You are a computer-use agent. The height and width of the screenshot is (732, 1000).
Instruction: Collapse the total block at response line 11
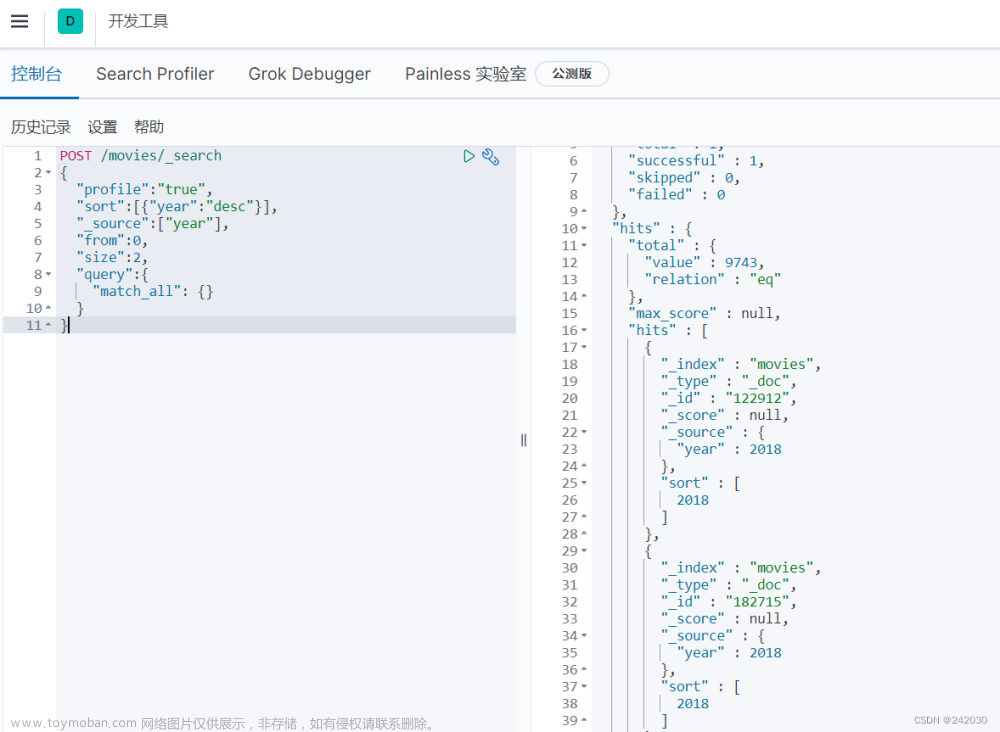(584, 245)
